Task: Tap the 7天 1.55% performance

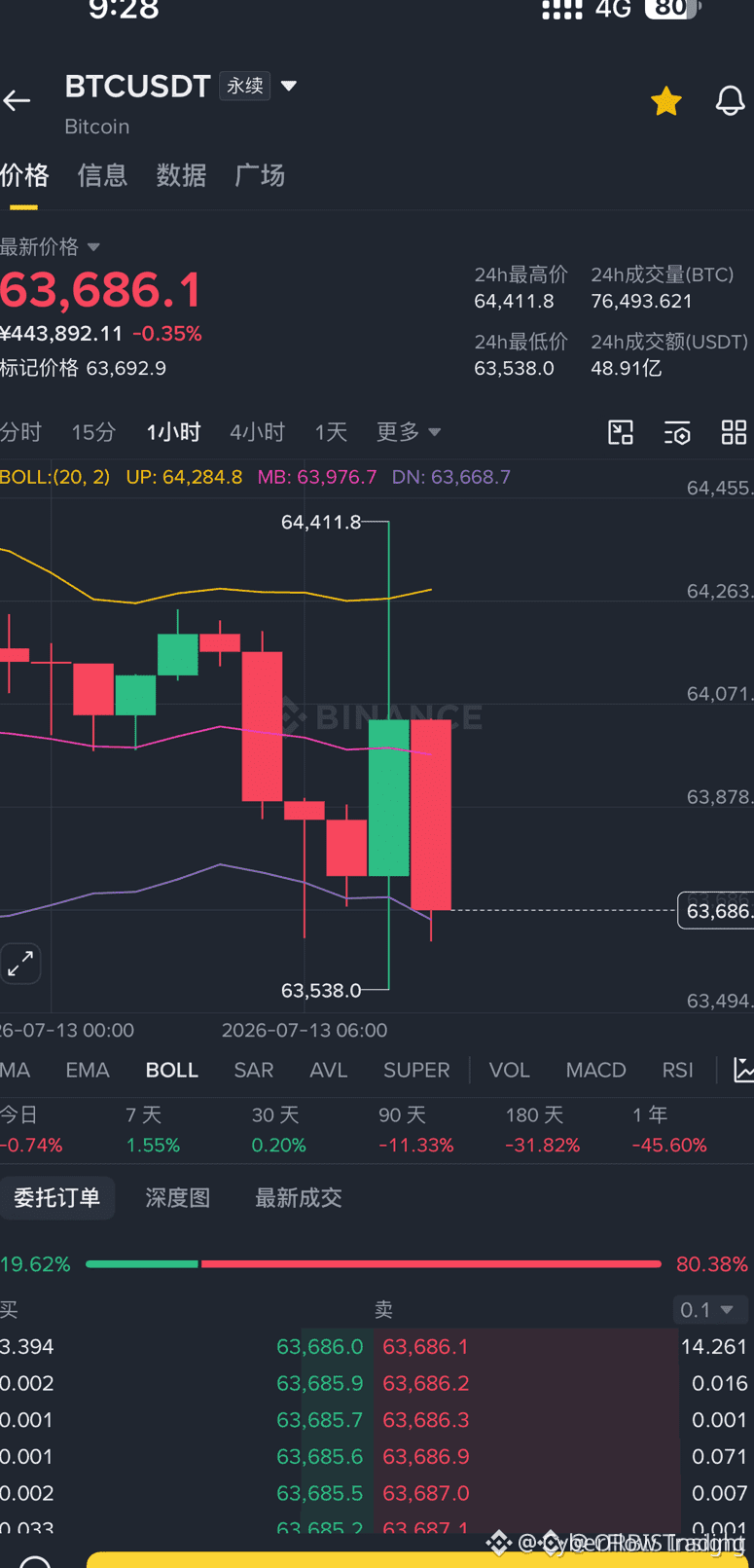Action: point(153,1130)
